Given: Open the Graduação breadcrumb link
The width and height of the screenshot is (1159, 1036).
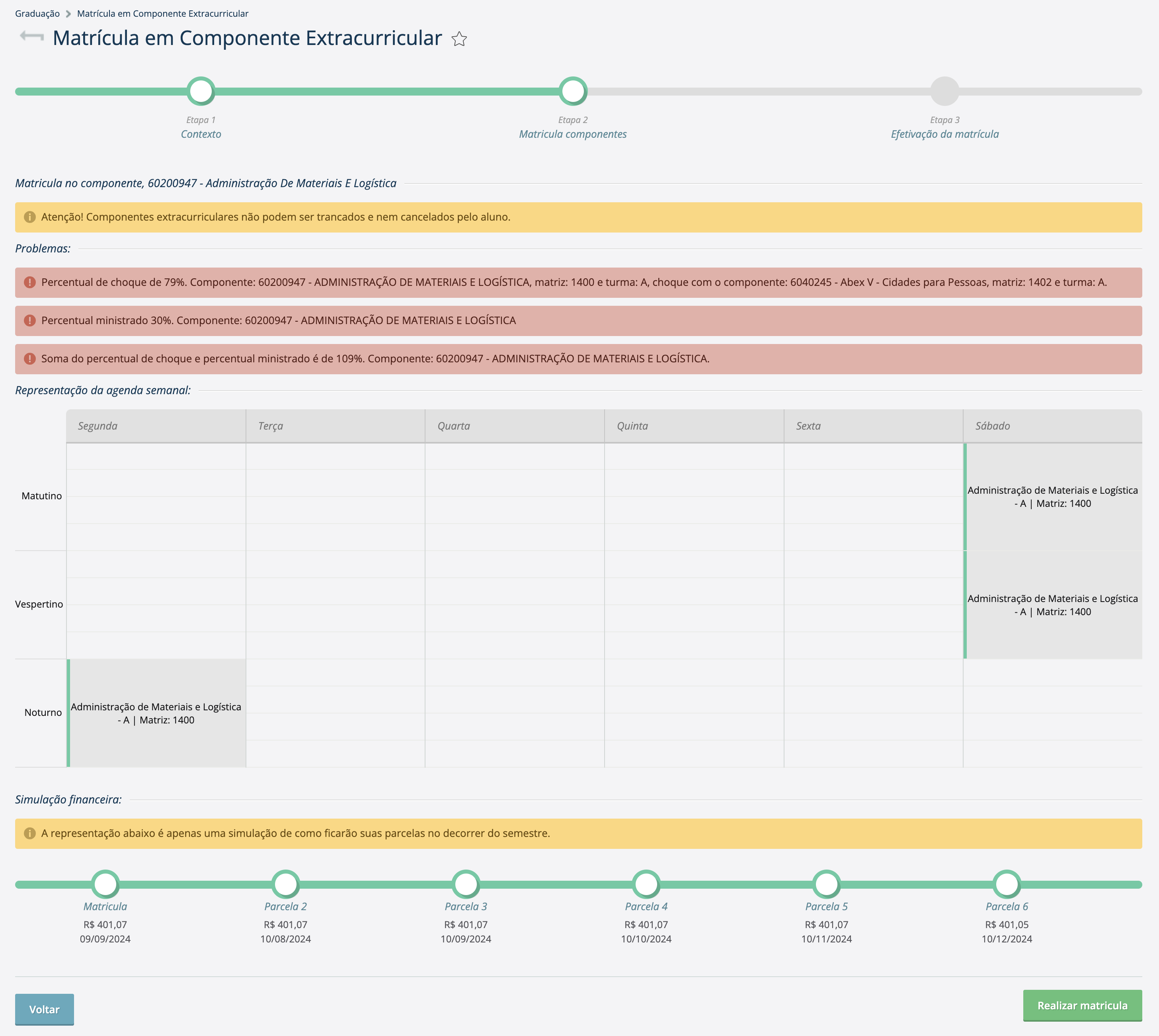Looking at the screenshot, I should click(37, 14).
